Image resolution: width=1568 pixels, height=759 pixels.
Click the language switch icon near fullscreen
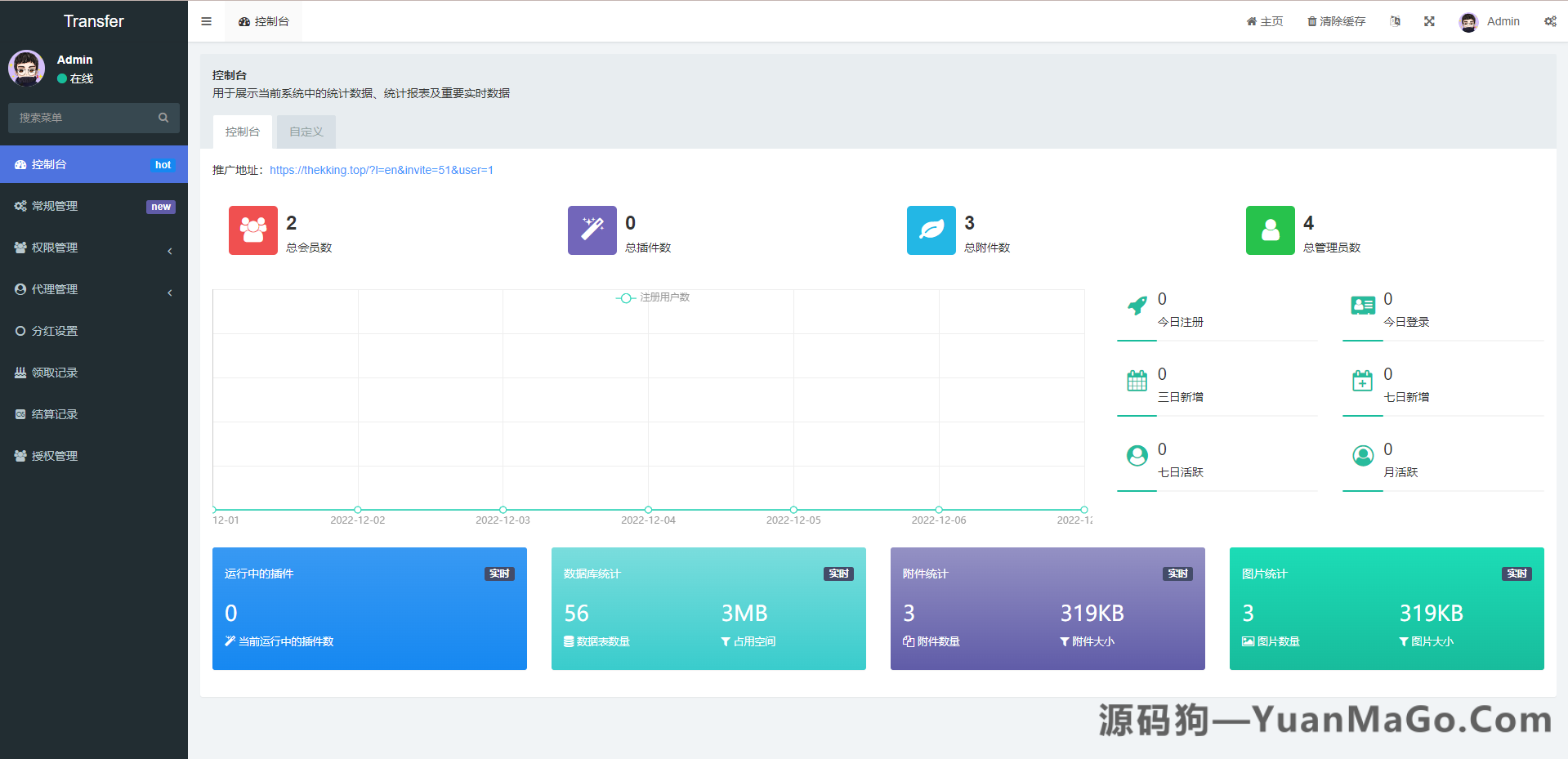point(1395,21)
